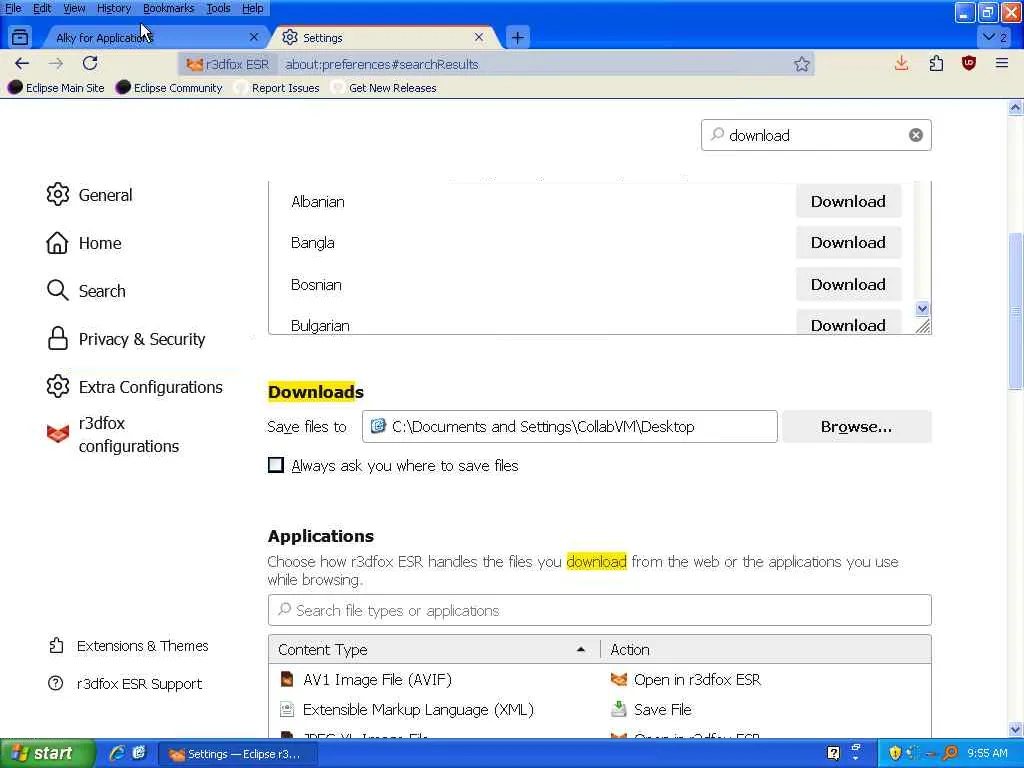This screenshot has width=1024, height=768.
Task: Open the list all tabs dropdown
Action: point(995,37)
